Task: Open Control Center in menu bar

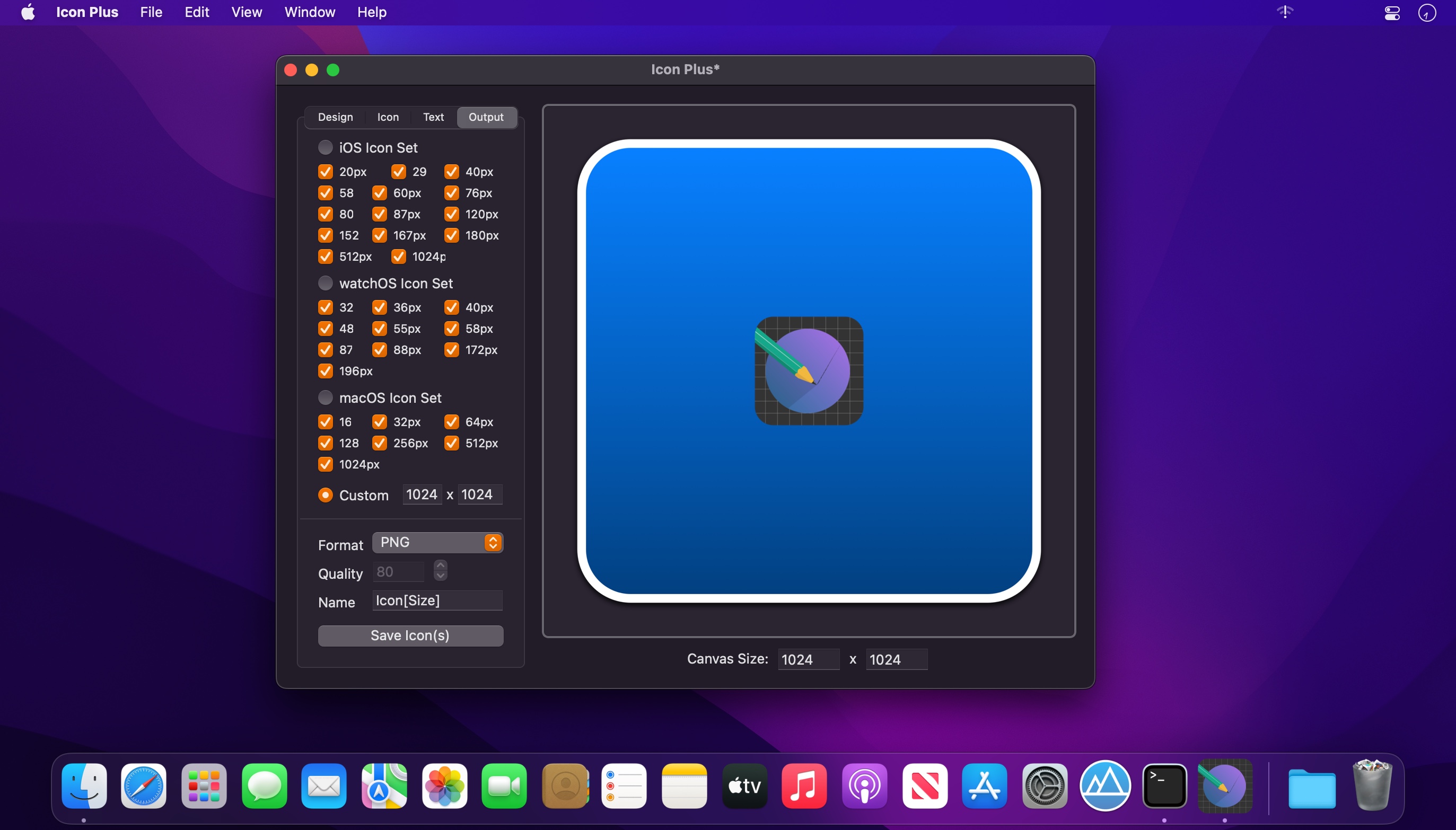Action: pyautogui.click(x=1391, y=13)
